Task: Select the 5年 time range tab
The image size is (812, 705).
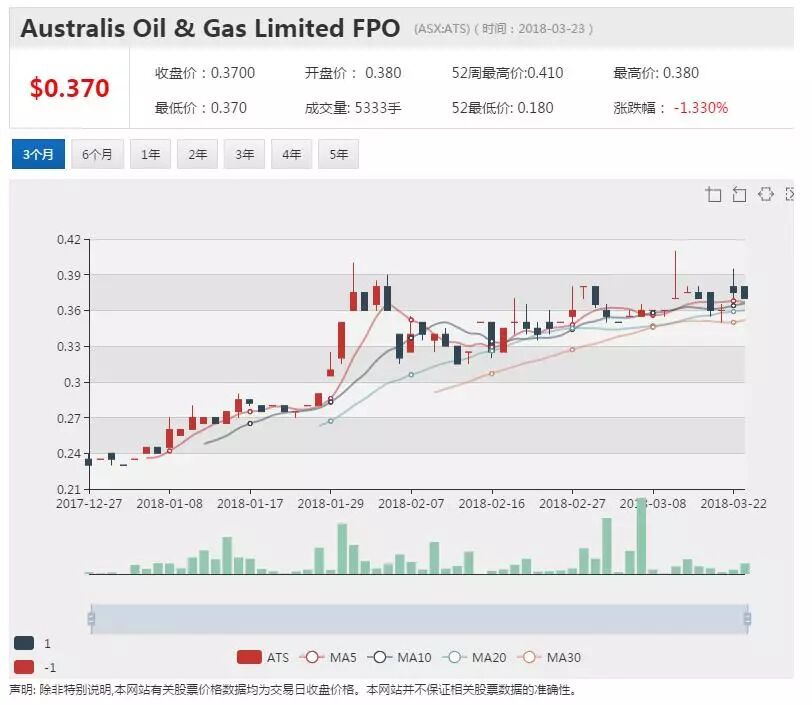Action: 339,154
